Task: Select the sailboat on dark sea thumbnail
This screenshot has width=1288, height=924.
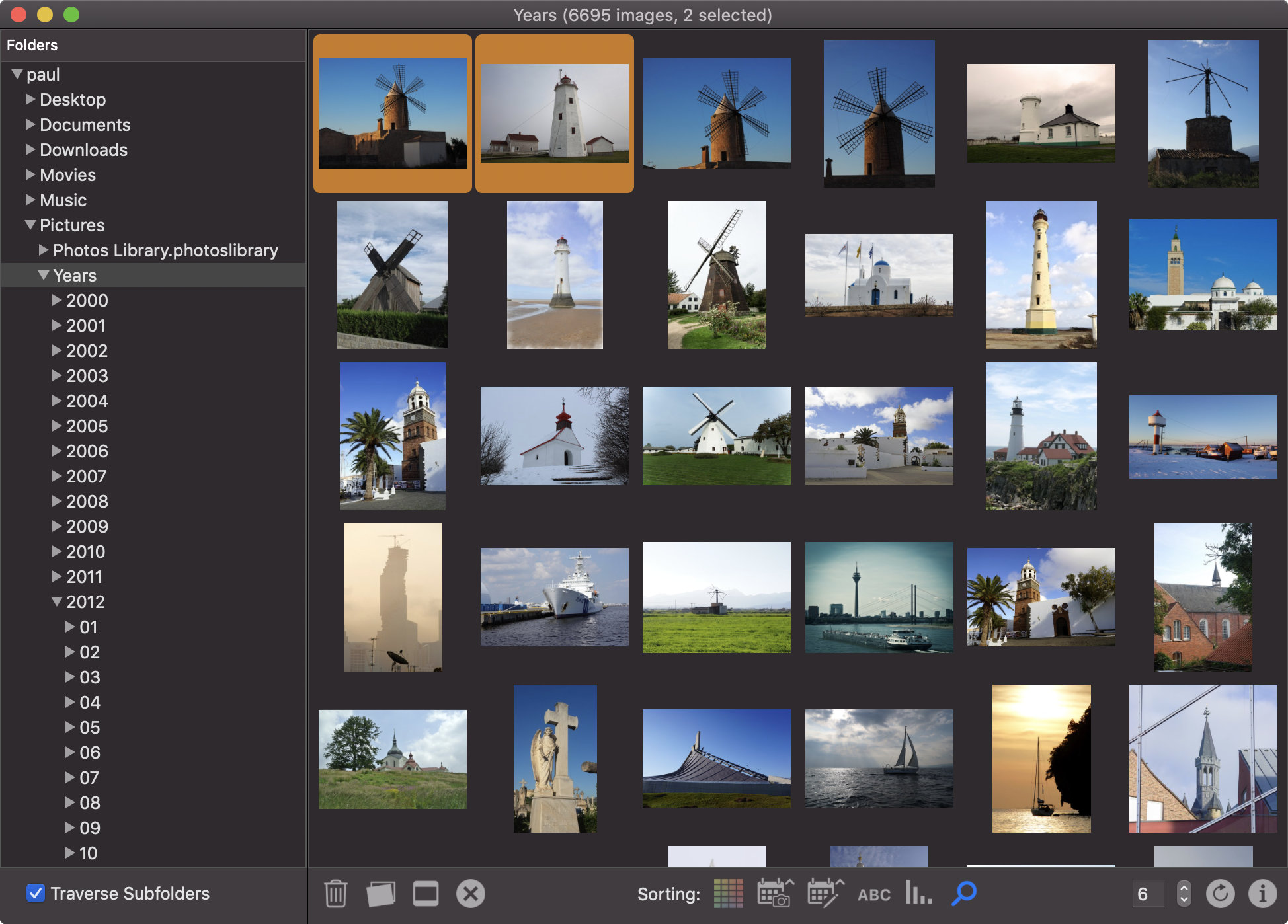Action: 879,759
